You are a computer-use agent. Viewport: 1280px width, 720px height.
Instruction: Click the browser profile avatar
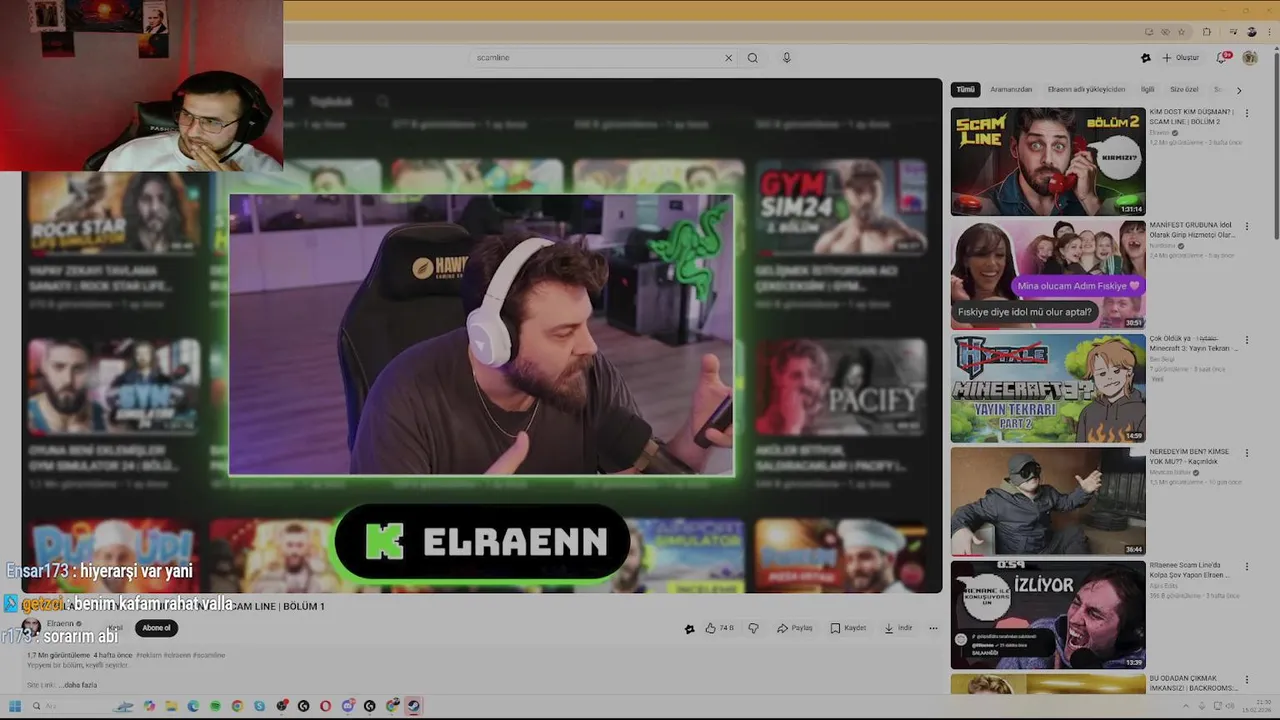[x=1251, y=32]
